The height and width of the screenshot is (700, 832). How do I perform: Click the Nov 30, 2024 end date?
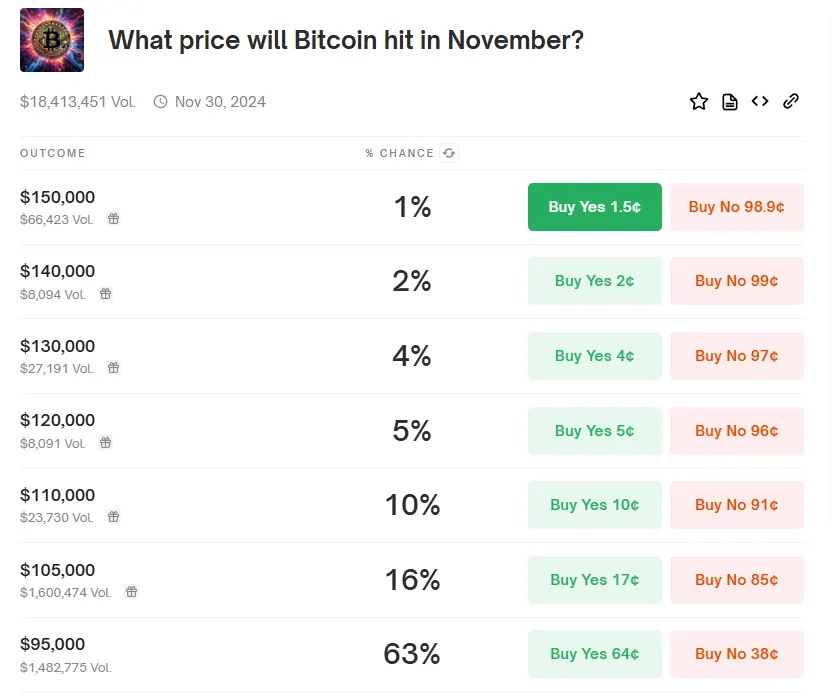pyautogui.click(x=219, y=101)
